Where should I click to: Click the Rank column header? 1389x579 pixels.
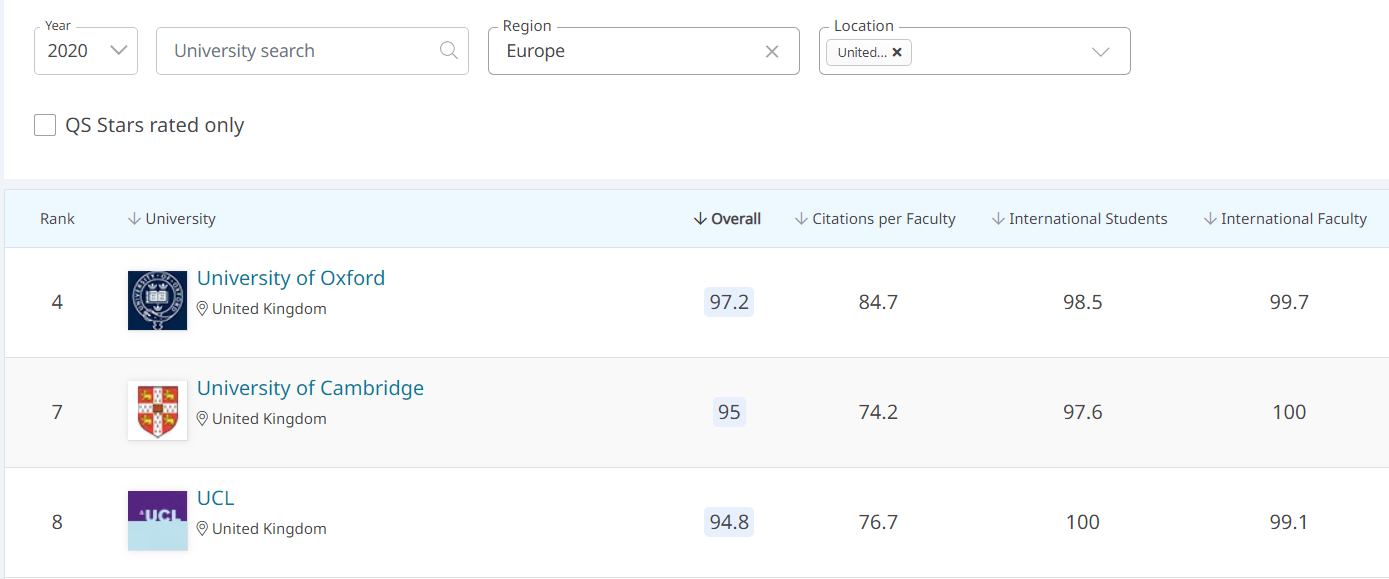(57, 219)
